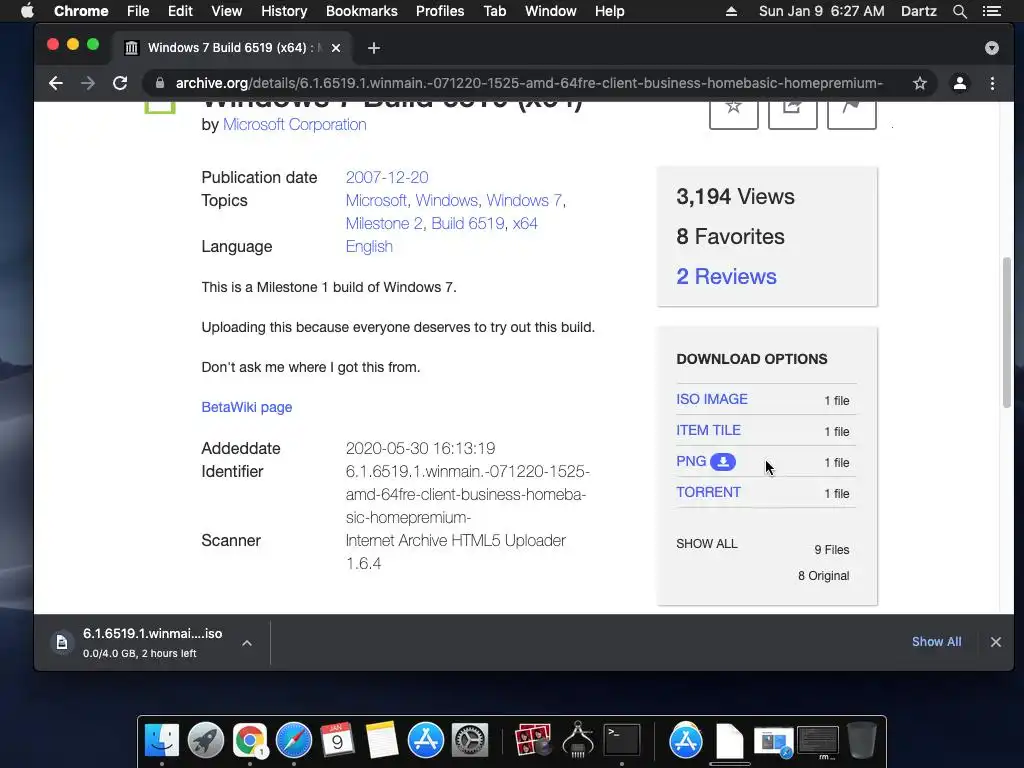The height and width of the screenshot is (768, 1024).
Task: Open the Window menu
Action: [551, 11]
